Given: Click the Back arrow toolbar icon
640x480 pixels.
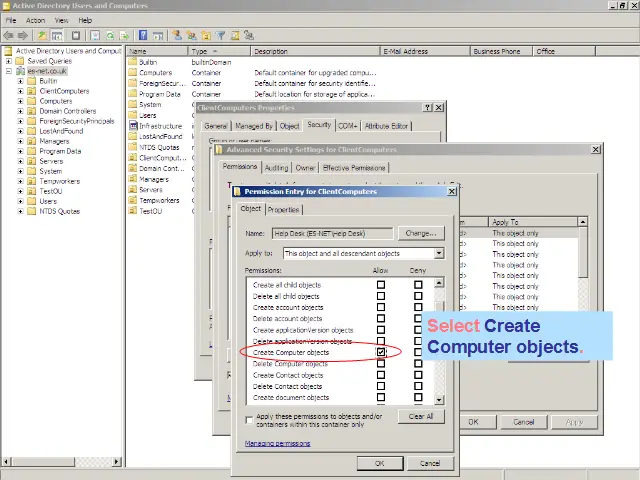Looking at the screenshot, I should pos(9,35).
